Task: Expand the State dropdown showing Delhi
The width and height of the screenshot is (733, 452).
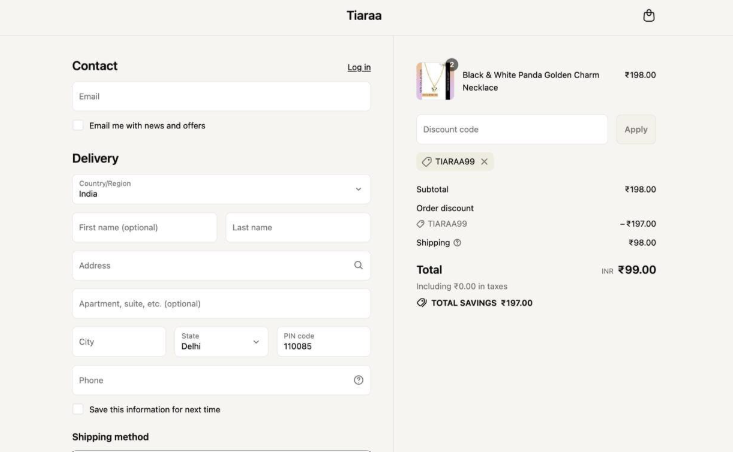Action: click(221, 342)
